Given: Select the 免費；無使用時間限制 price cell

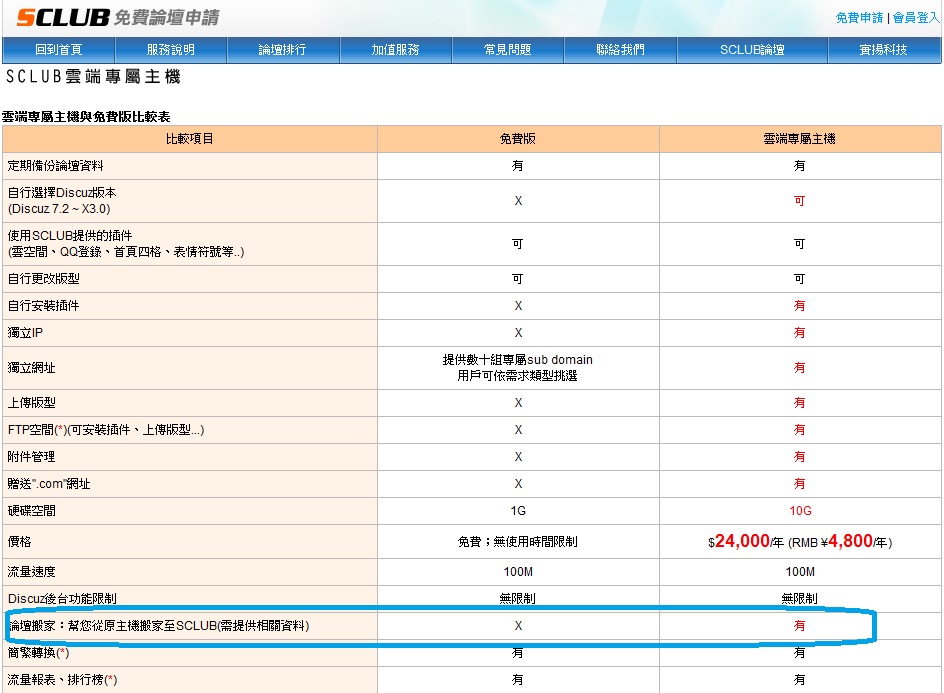Looking at the screenshot, I should click(x=518, y=542).
